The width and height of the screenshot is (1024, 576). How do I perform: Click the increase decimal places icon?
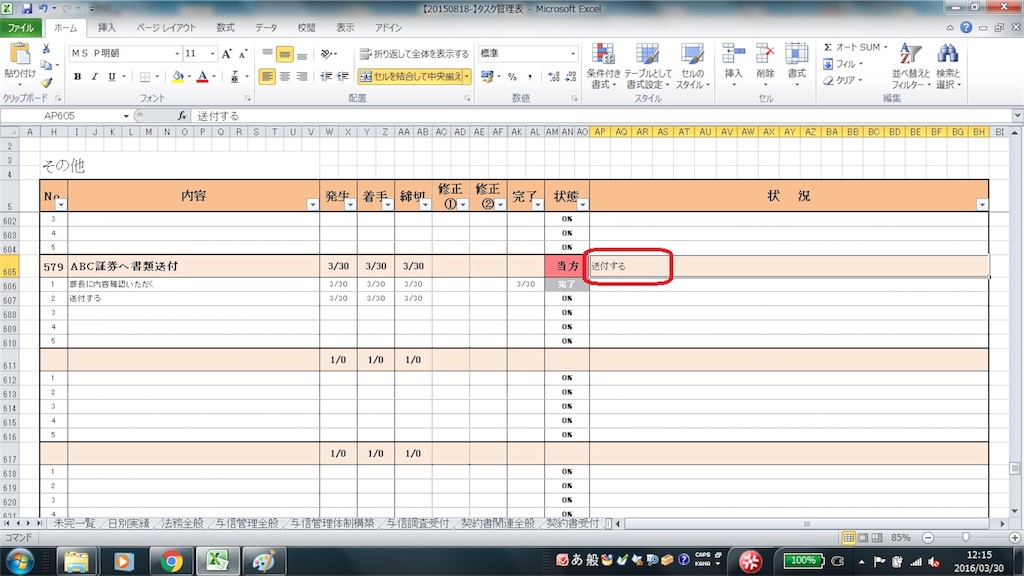pos(554,76)
